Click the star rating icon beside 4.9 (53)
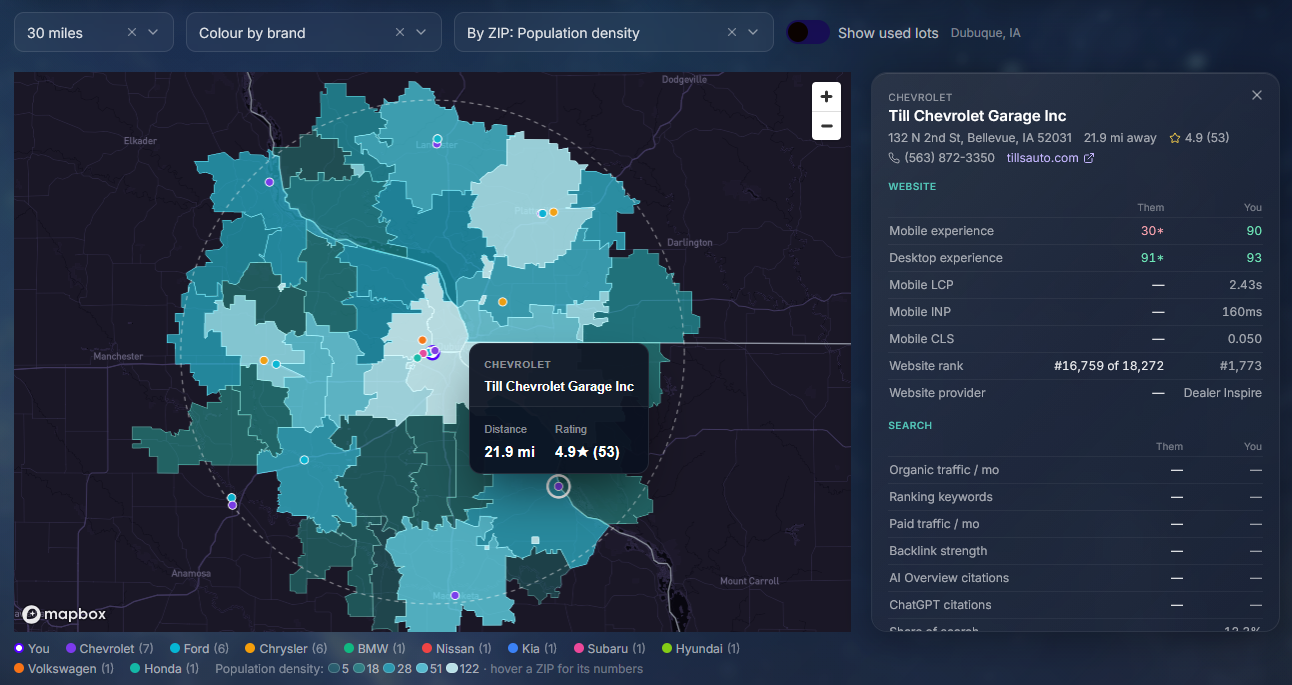 point(1175,138)
